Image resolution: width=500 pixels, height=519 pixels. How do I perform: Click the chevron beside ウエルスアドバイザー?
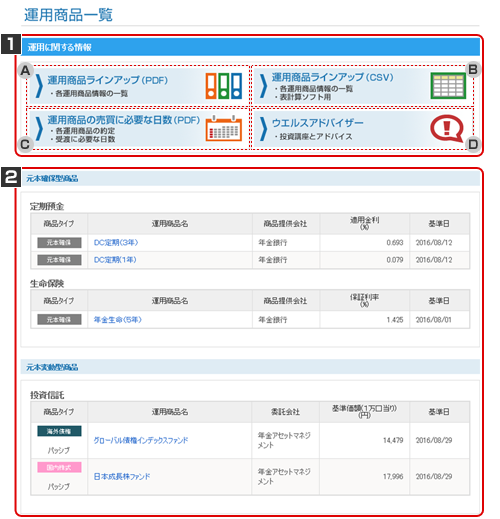[x=264, y=129]
